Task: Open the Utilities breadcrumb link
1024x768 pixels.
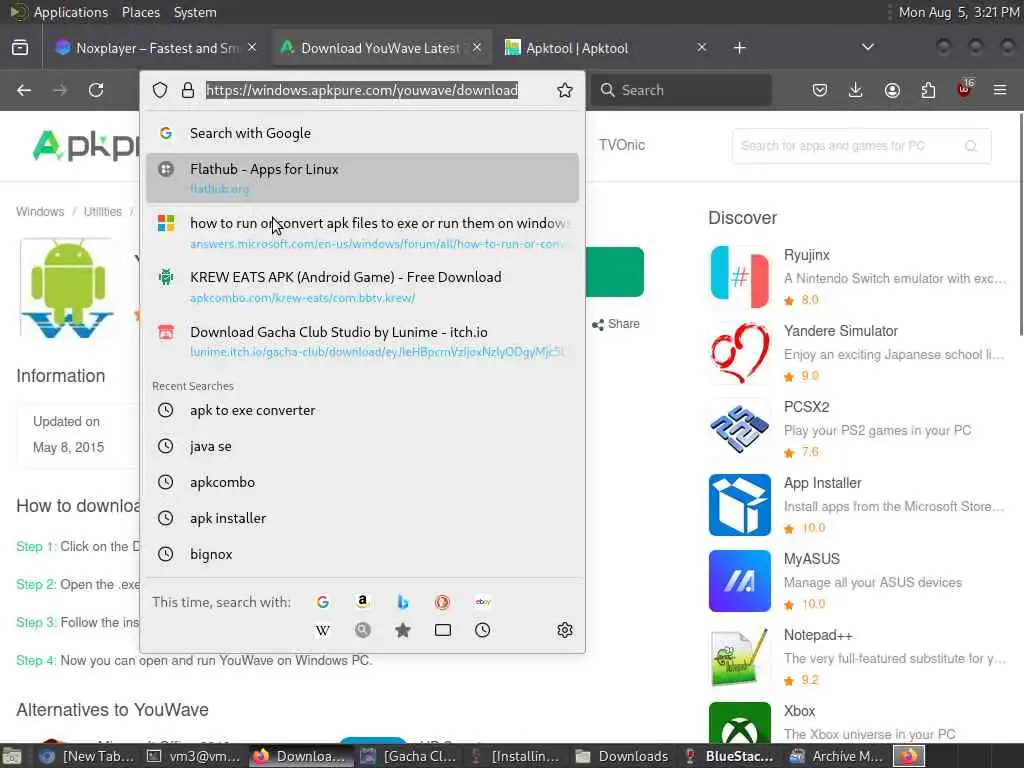Action: [x=103, y=212]
